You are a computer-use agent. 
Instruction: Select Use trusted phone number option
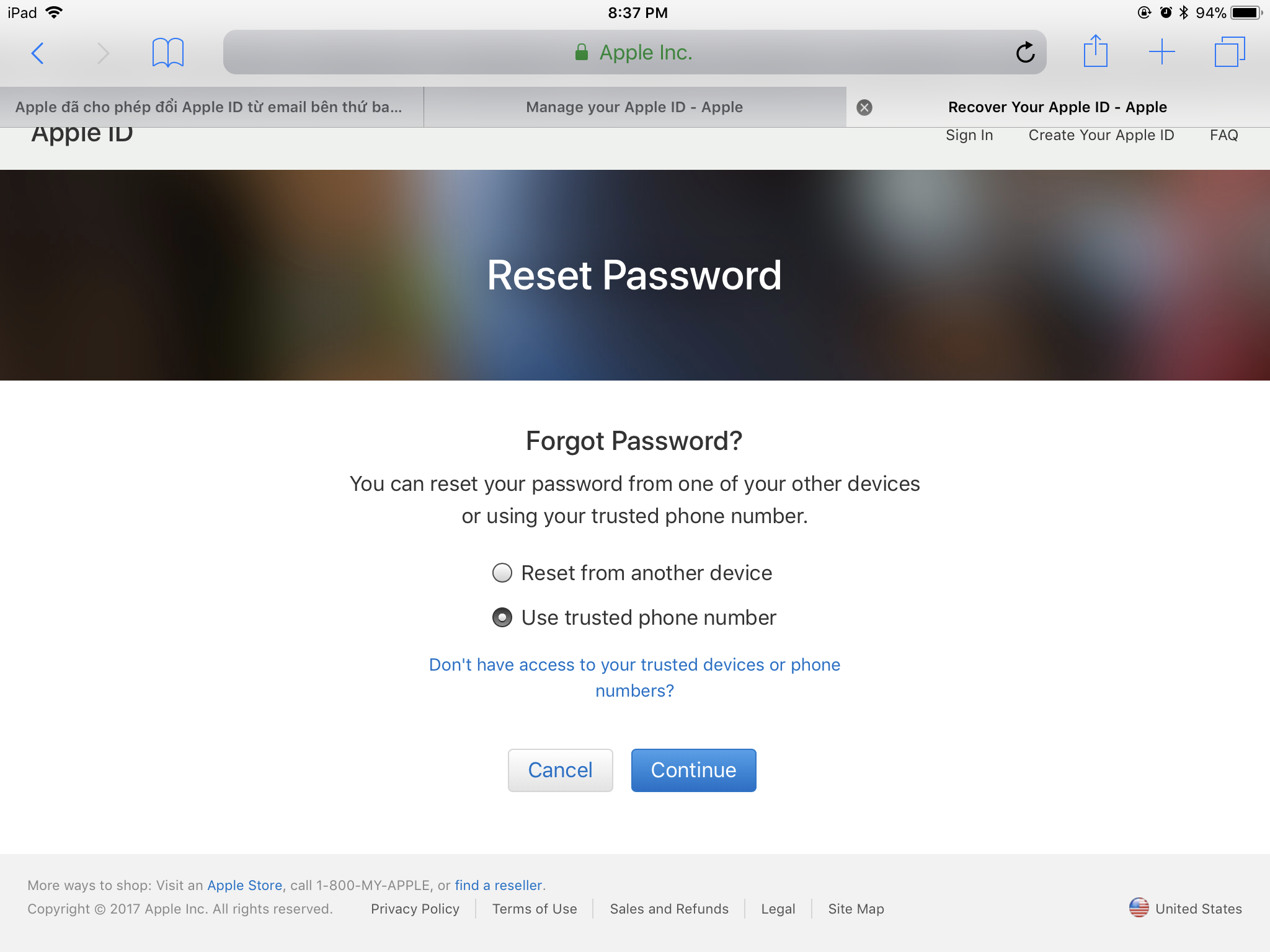click(502, 617)
